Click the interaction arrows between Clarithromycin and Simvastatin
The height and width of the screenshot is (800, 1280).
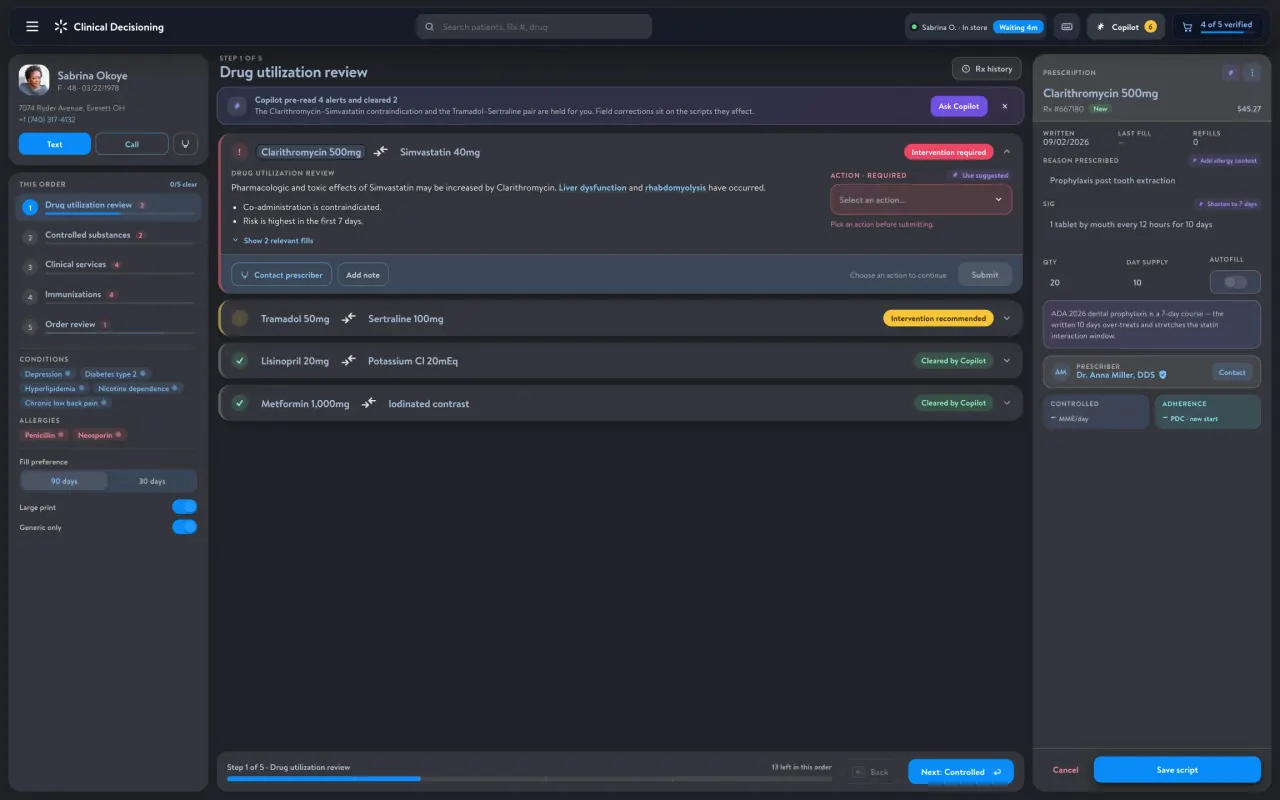[381, 152]
